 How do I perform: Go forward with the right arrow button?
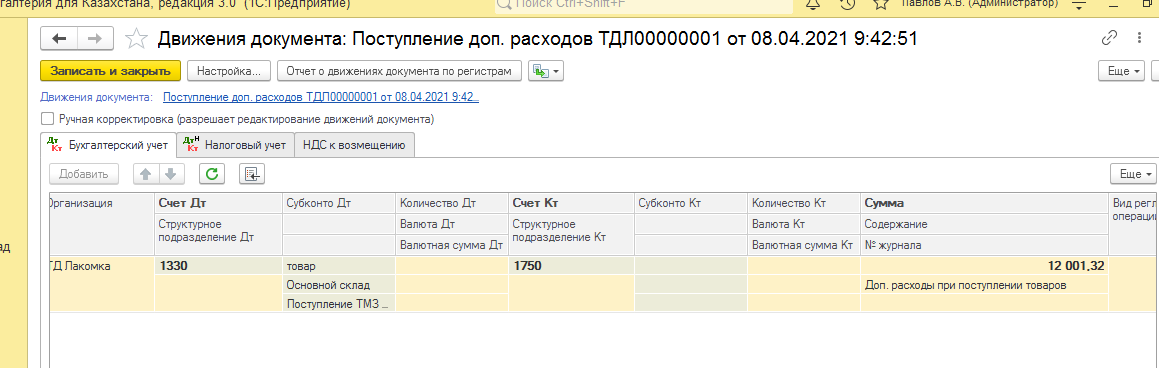pos(95,38)
